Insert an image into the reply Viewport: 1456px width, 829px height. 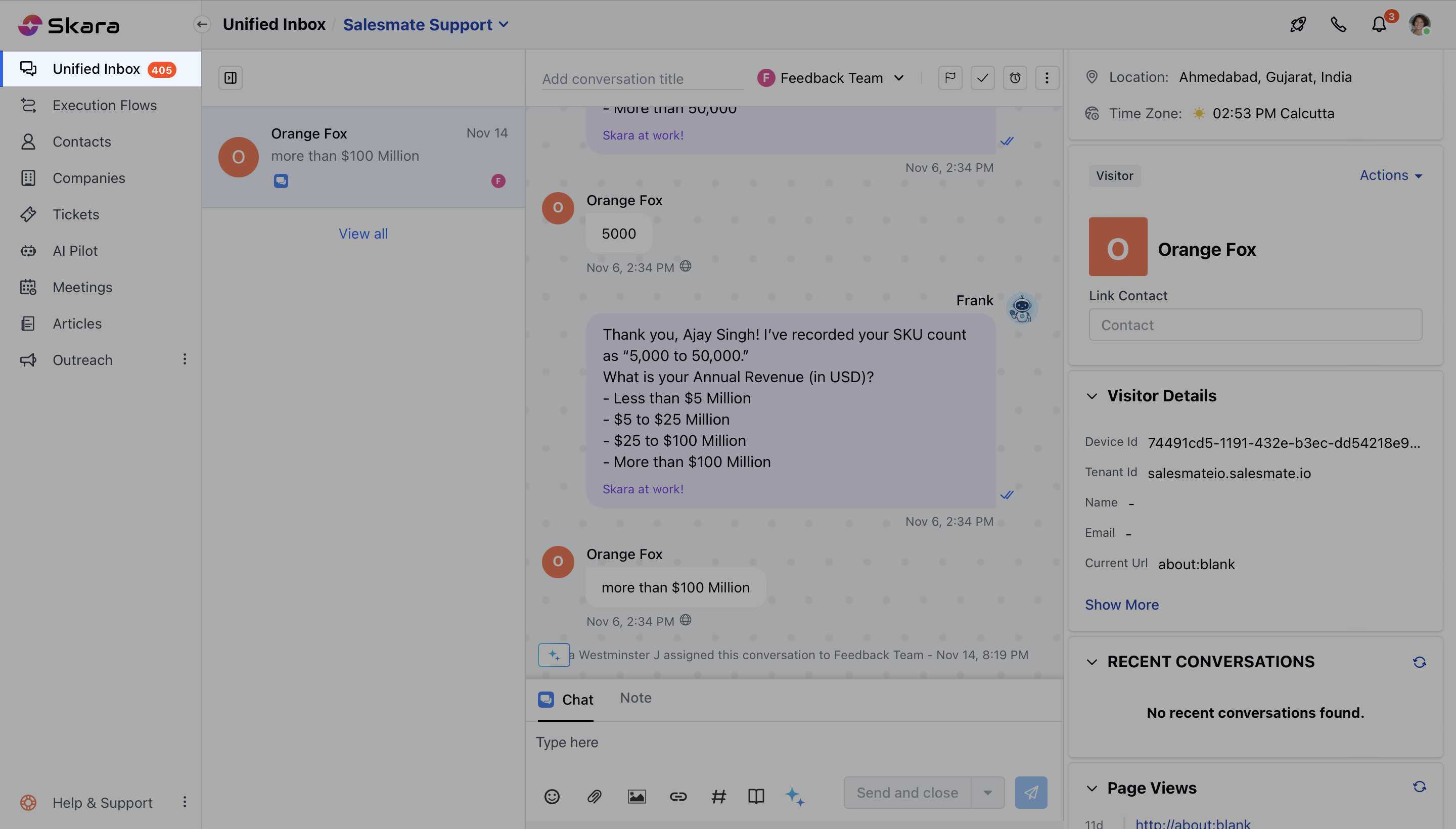pyautogui.click(x=636, y=796)
